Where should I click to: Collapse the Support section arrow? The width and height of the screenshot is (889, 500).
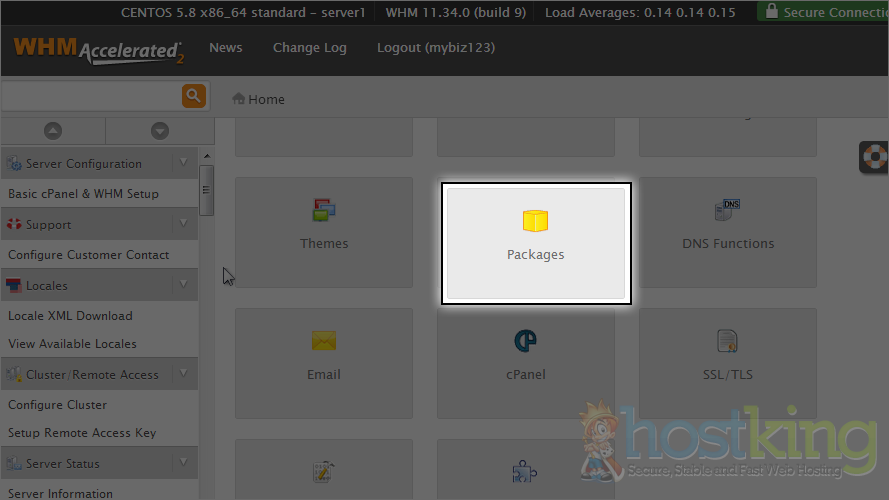click(183, 224)
